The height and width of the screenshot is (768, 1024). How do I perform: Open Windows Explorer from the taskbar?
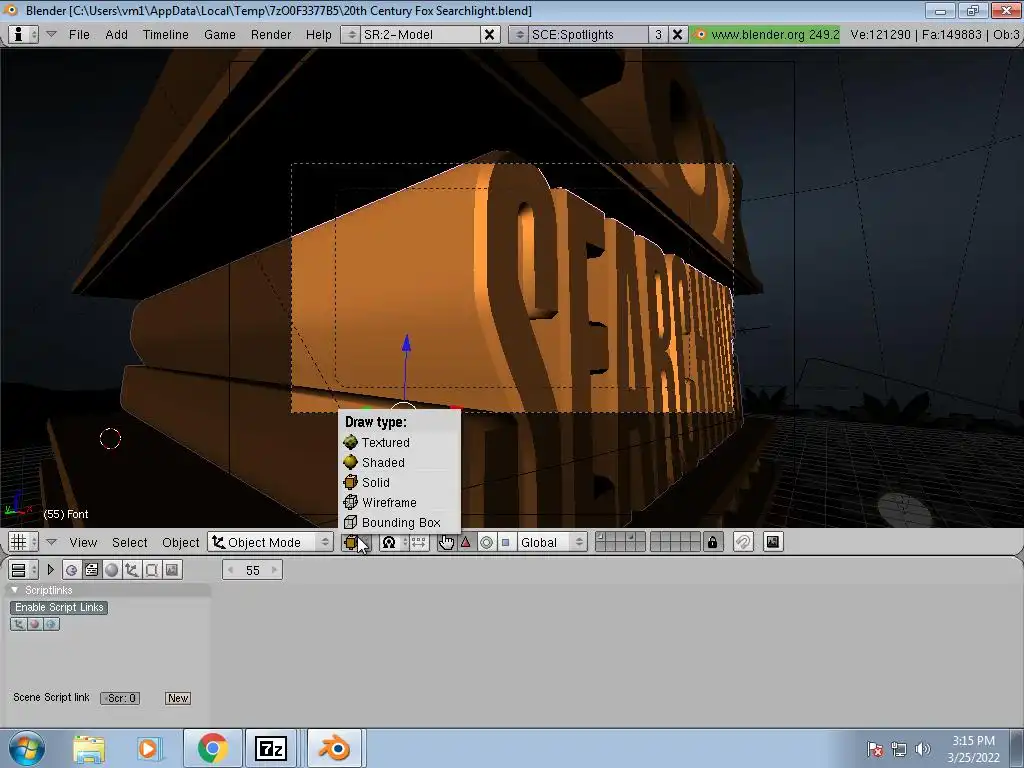89,748
